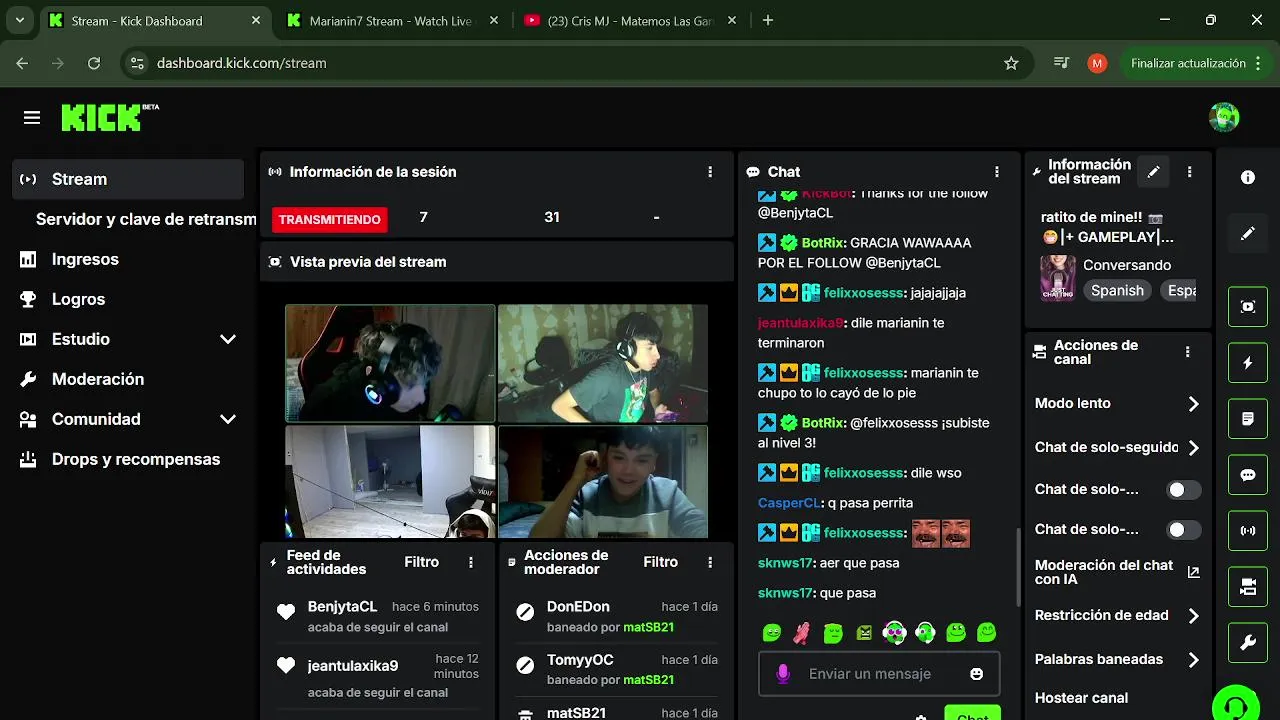This screenshot has height=720, width=1280.
Task: Open Acciones de moderador three-dot menu
Action: click(710, 562)
